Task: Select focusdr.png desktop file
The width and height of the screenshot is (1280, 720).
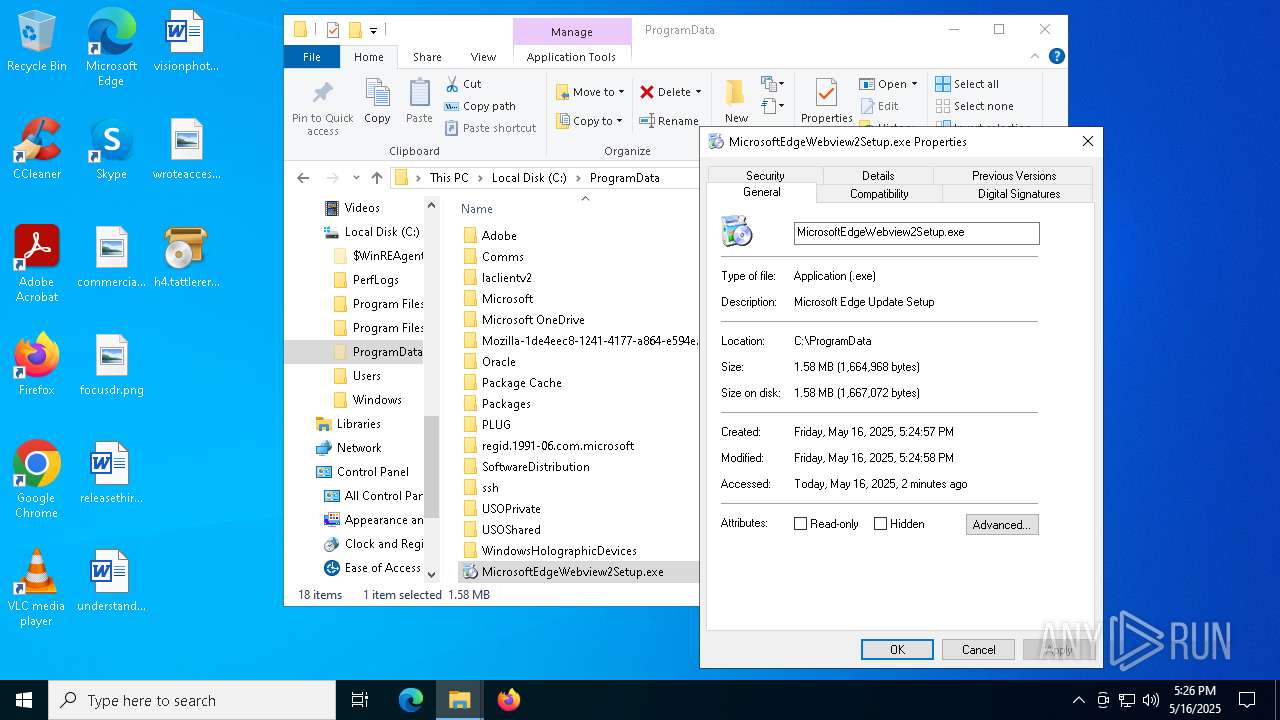Action: 111,365
